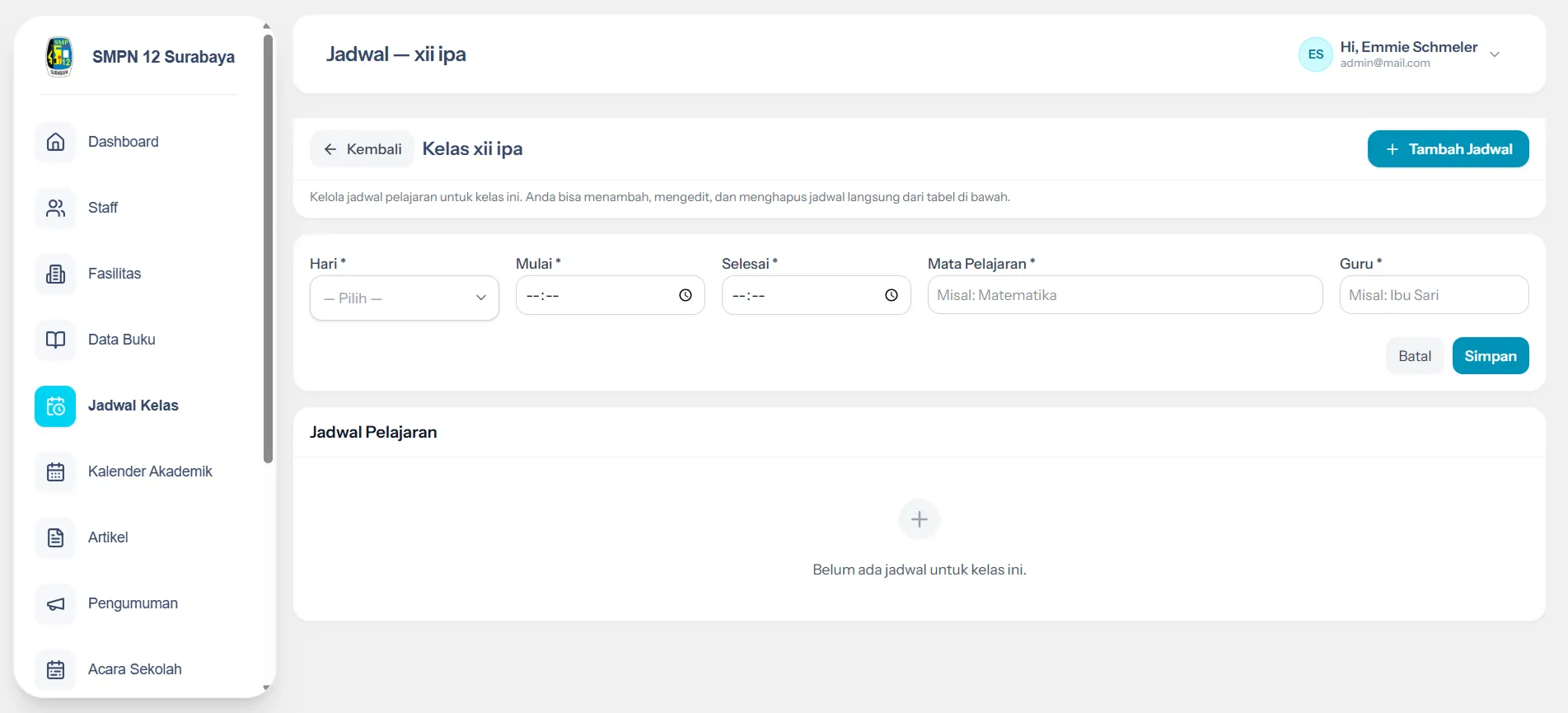Open the Dashboard home icon
The height and width of the screenshot is (713, 1568).
pyautogui.click(x=55, y=142)
